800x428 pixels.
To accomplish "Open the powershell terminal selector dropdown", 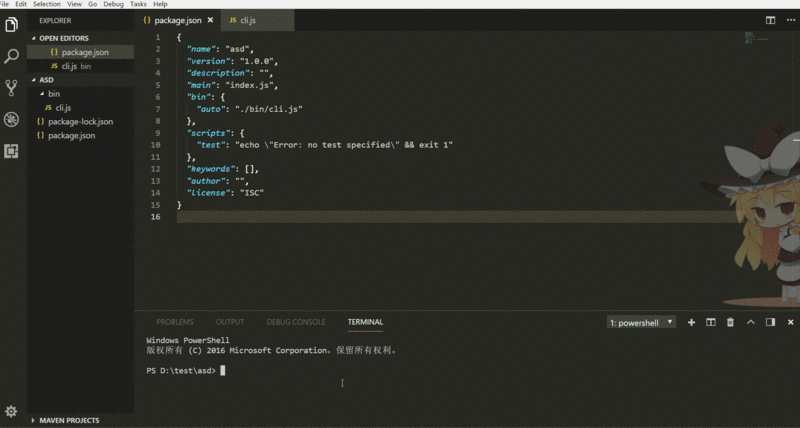I will pyautogui.click(x=641, y=322).
